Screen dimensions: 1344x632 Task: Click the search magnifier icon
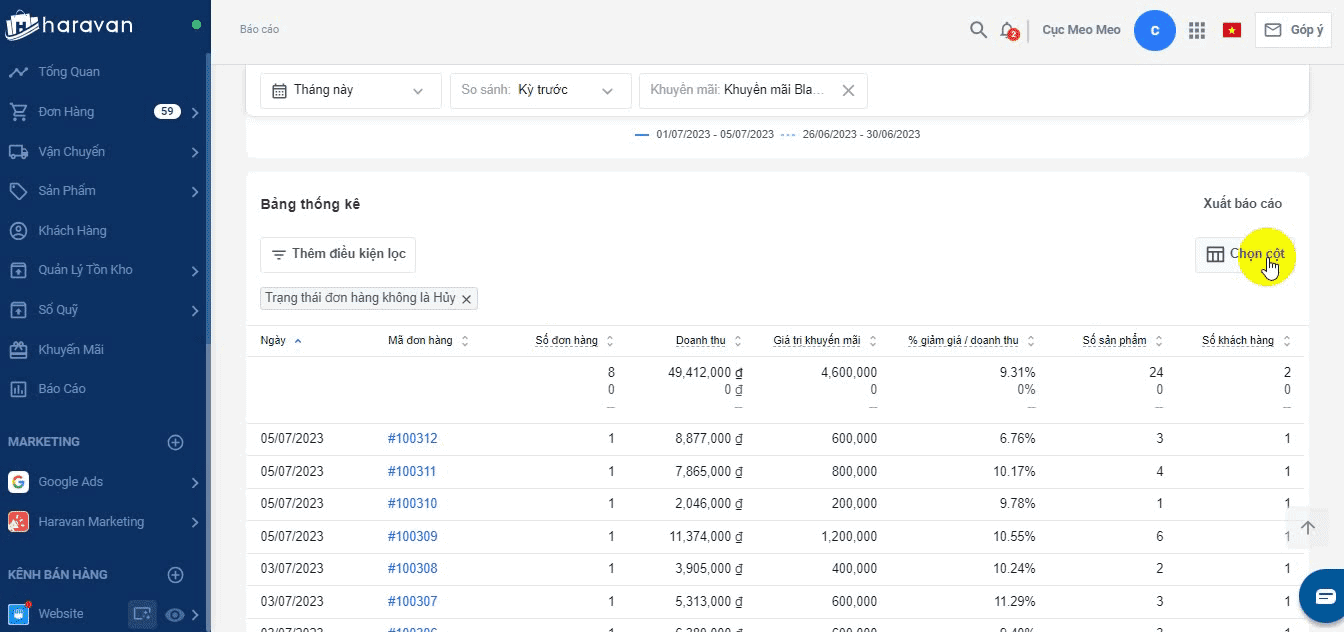click(978, 30)
